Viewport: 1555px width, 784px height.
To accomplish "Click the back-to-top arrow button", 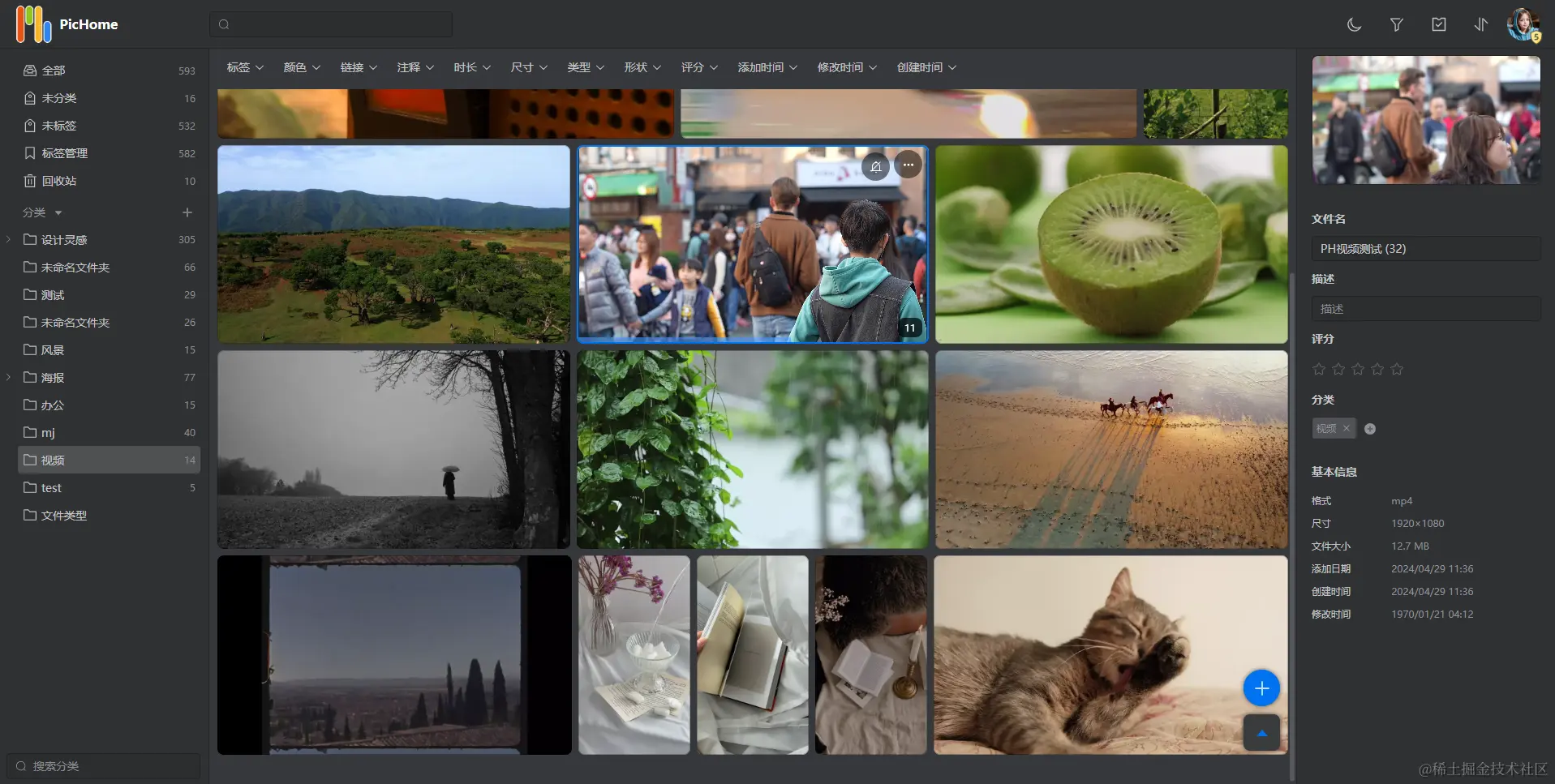I will (1261, 733).
